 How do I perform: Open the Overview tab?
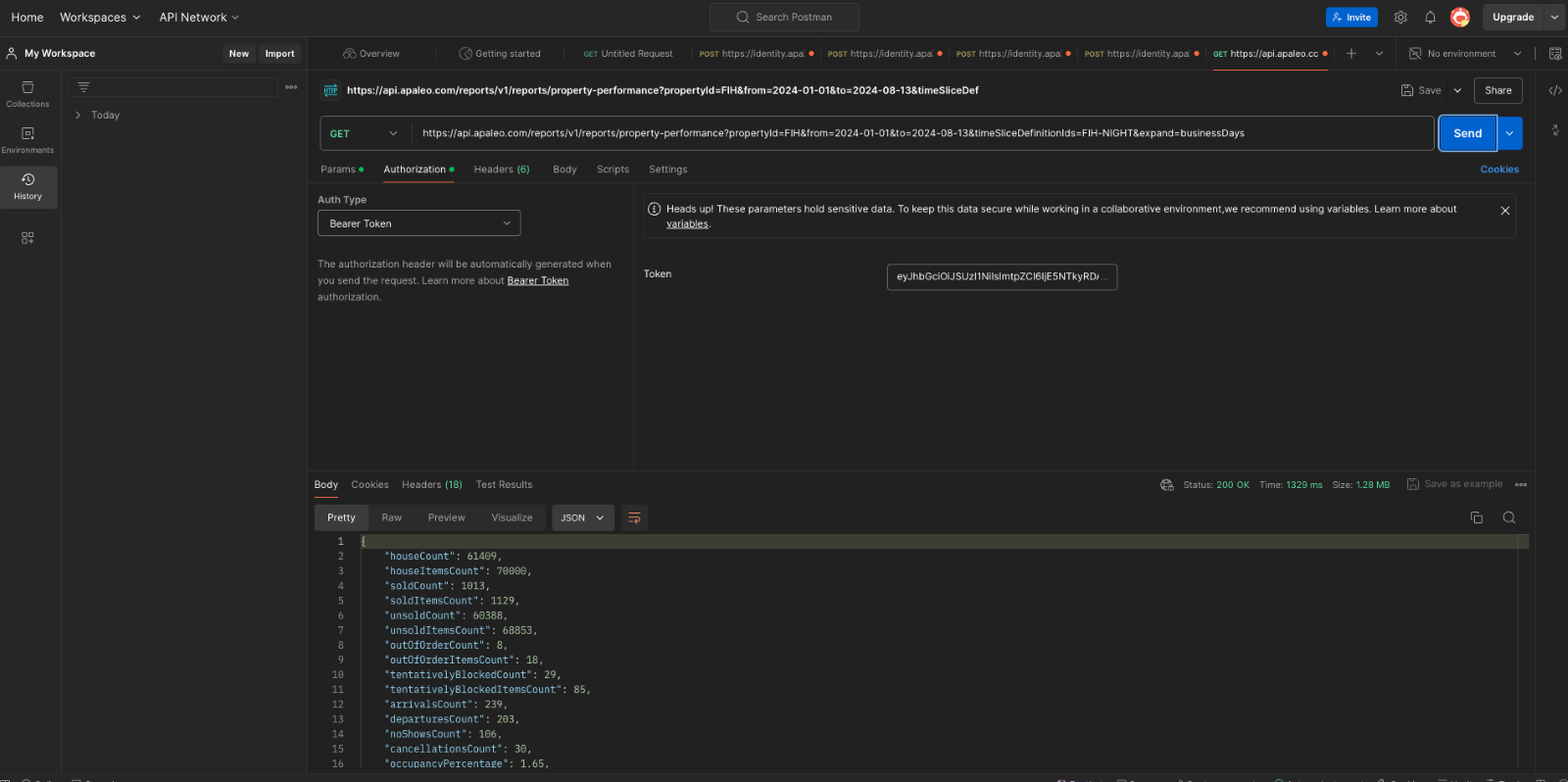coord(371,53)
